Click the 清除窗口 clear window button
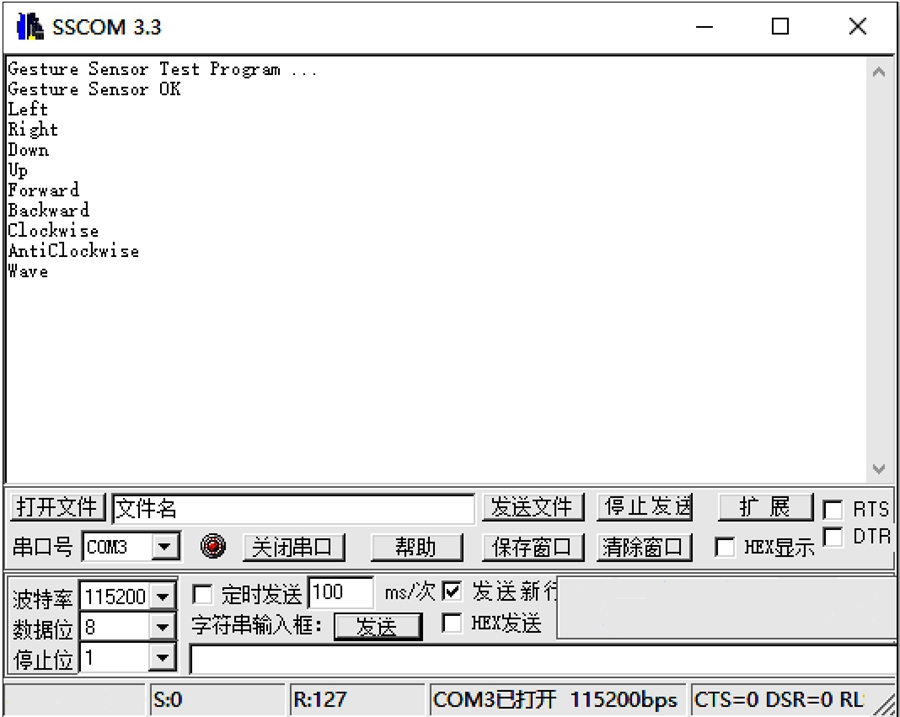Screen dimensions: 900x717 [645, 547]
